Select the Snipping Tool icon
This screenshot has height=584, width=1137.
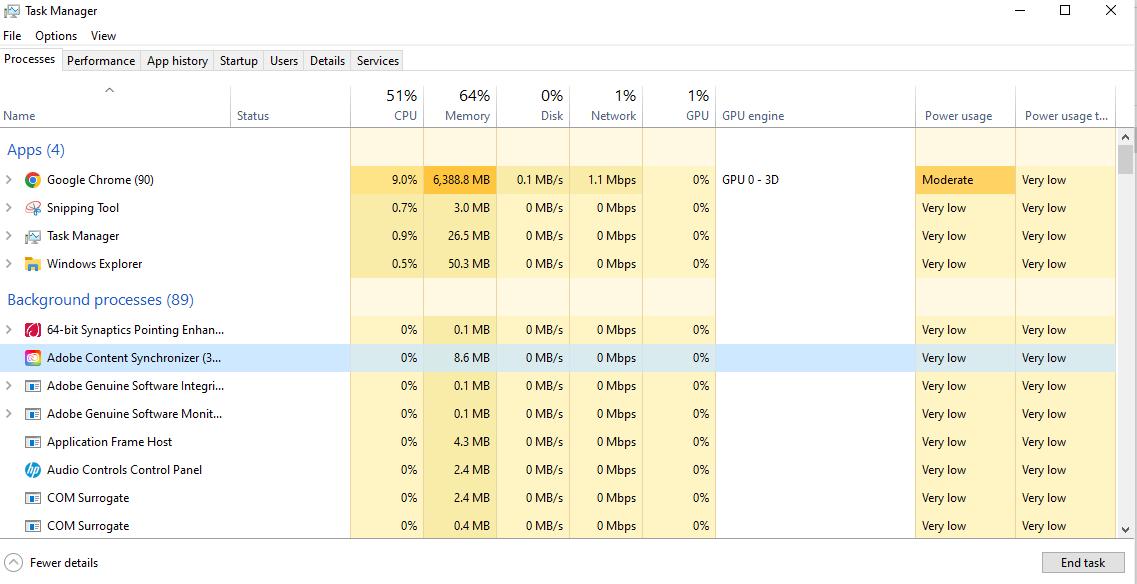pos(32,208)
